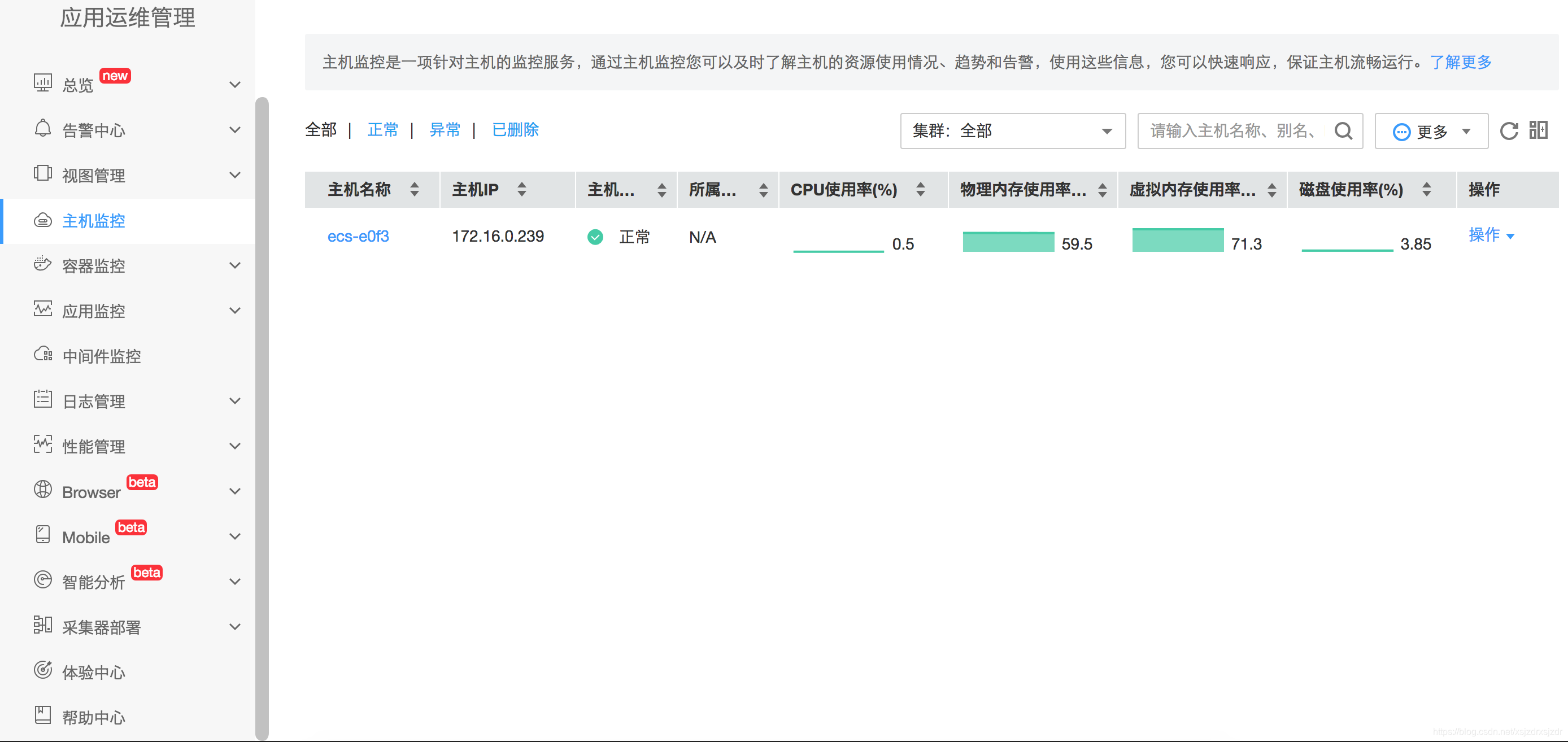The height and width of the screenshot is (742, 1568).
Task: Click the Browser globe icon
Action: [42, 490]
